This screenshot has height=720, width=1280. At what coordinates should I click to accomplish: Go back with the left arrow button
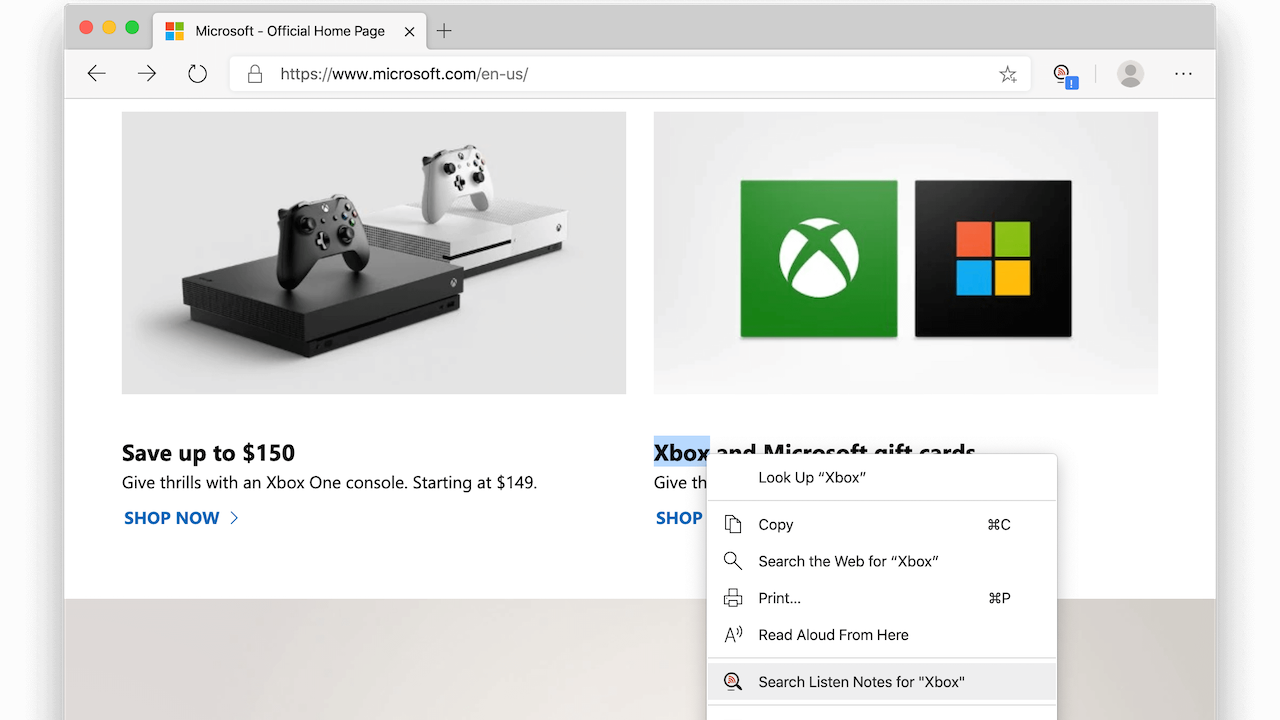[x=97, y=73]
